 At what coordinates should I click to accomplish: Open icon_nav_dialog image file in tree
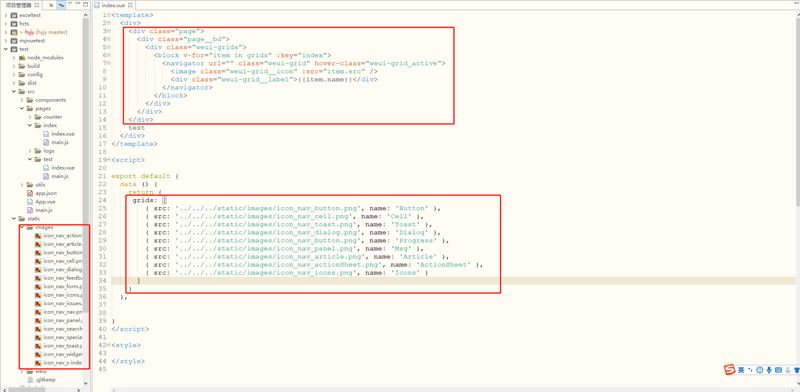point(63,269)
